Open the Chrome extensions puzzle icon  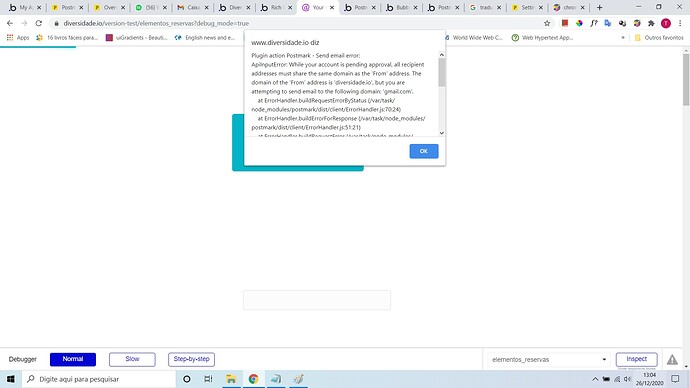pyautogui.click(x=651, y=23)
